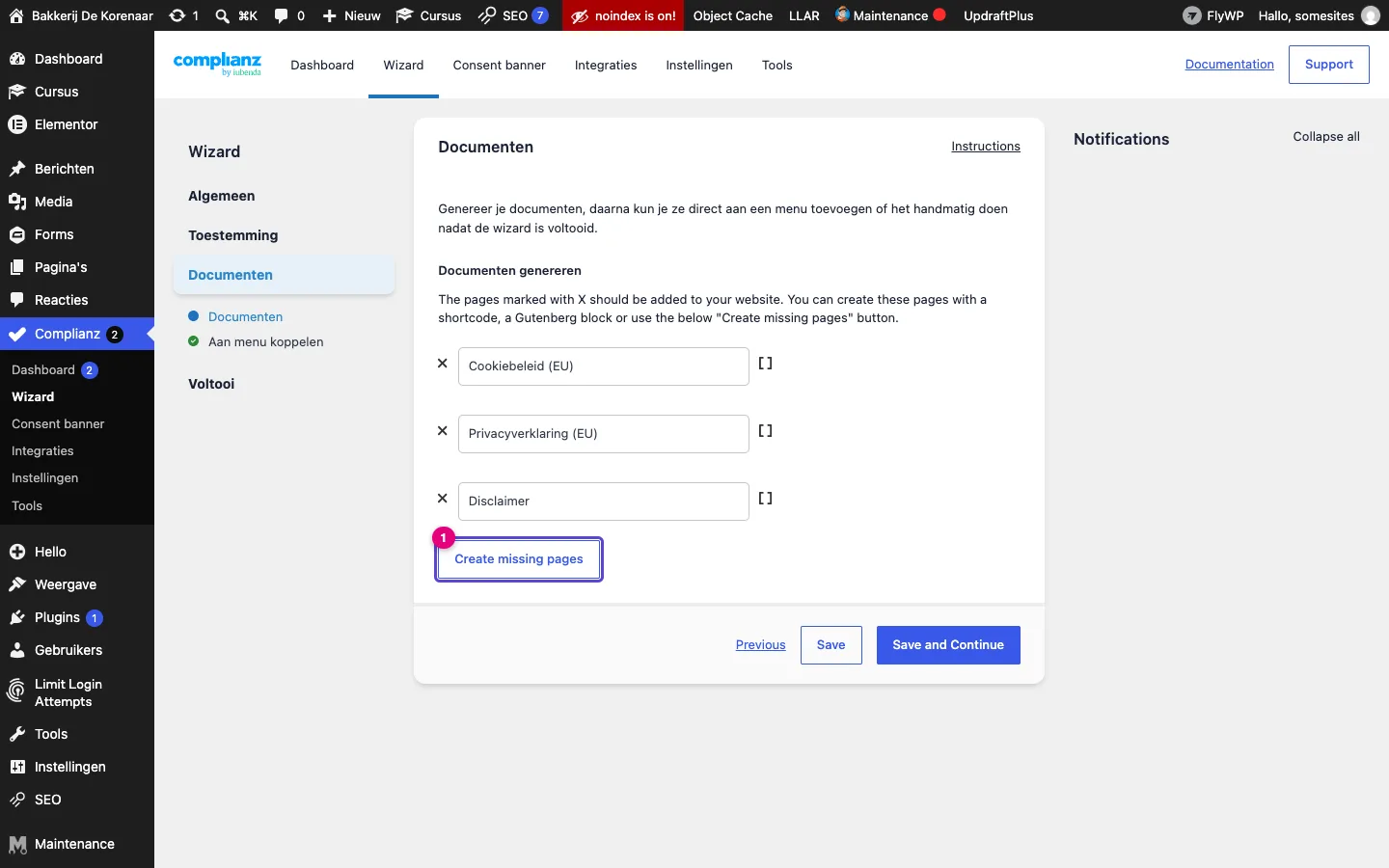This screenshot has height=868, width=1389.
Task: Open the Nieuw menu in the admin bar
Action: coord(351,15)
